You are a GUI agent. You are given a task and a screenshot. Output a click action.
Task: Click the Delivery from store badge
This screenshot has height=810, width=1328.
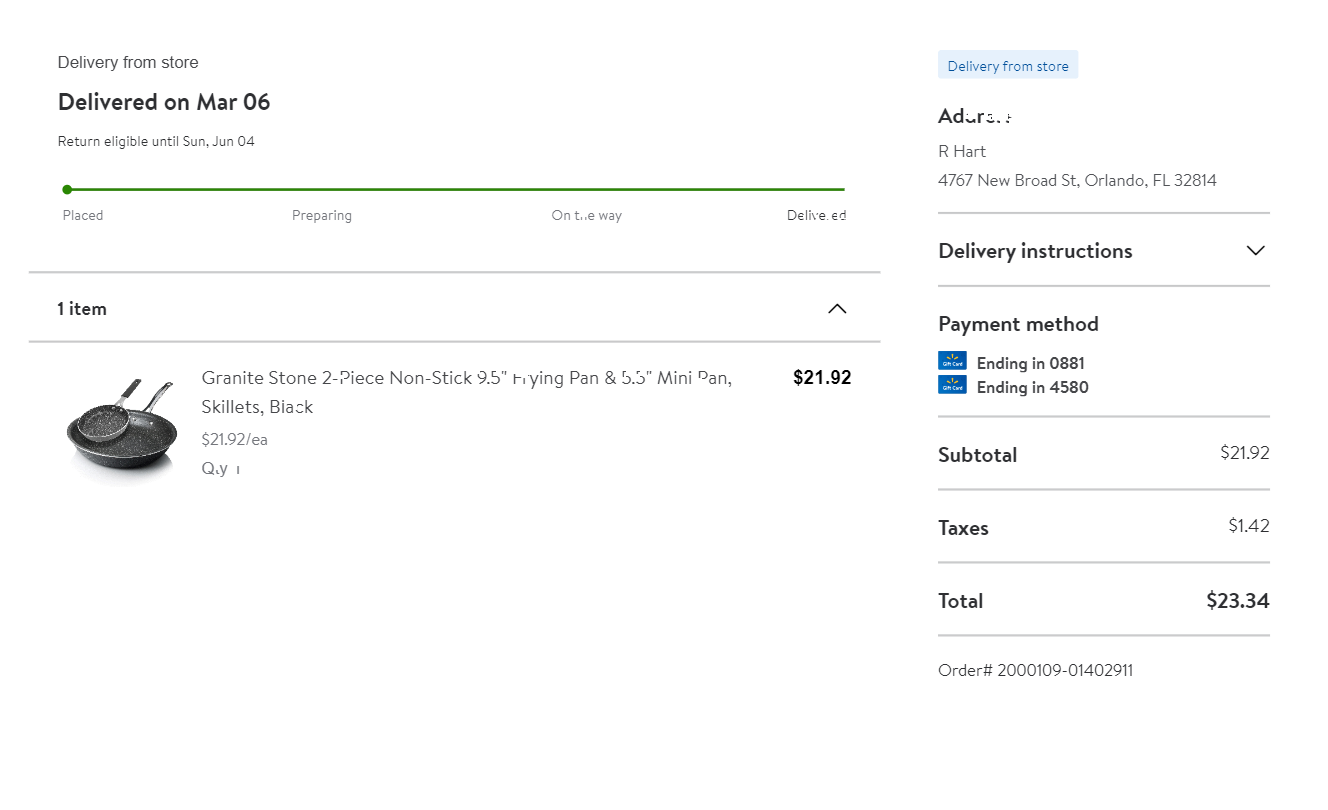(x=1007, y=66)
